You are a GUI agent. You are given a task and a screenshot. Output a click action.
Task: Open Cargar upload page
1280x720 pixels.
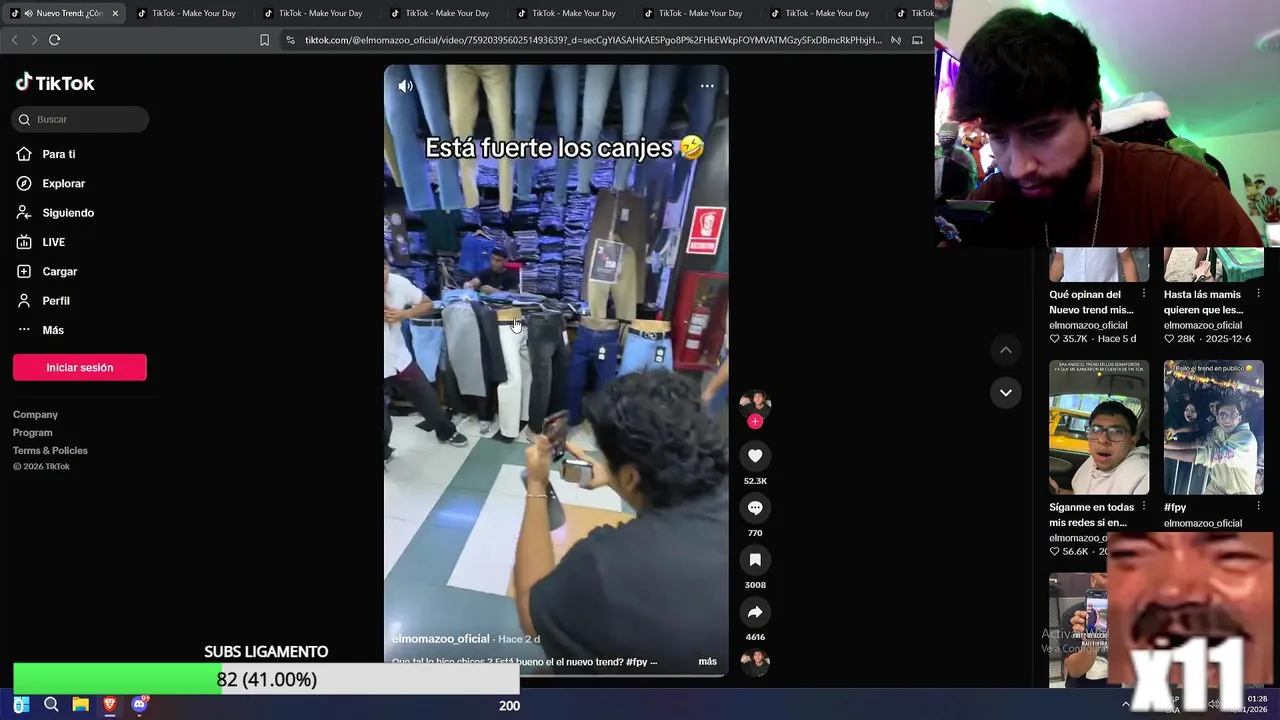(59, 272)
